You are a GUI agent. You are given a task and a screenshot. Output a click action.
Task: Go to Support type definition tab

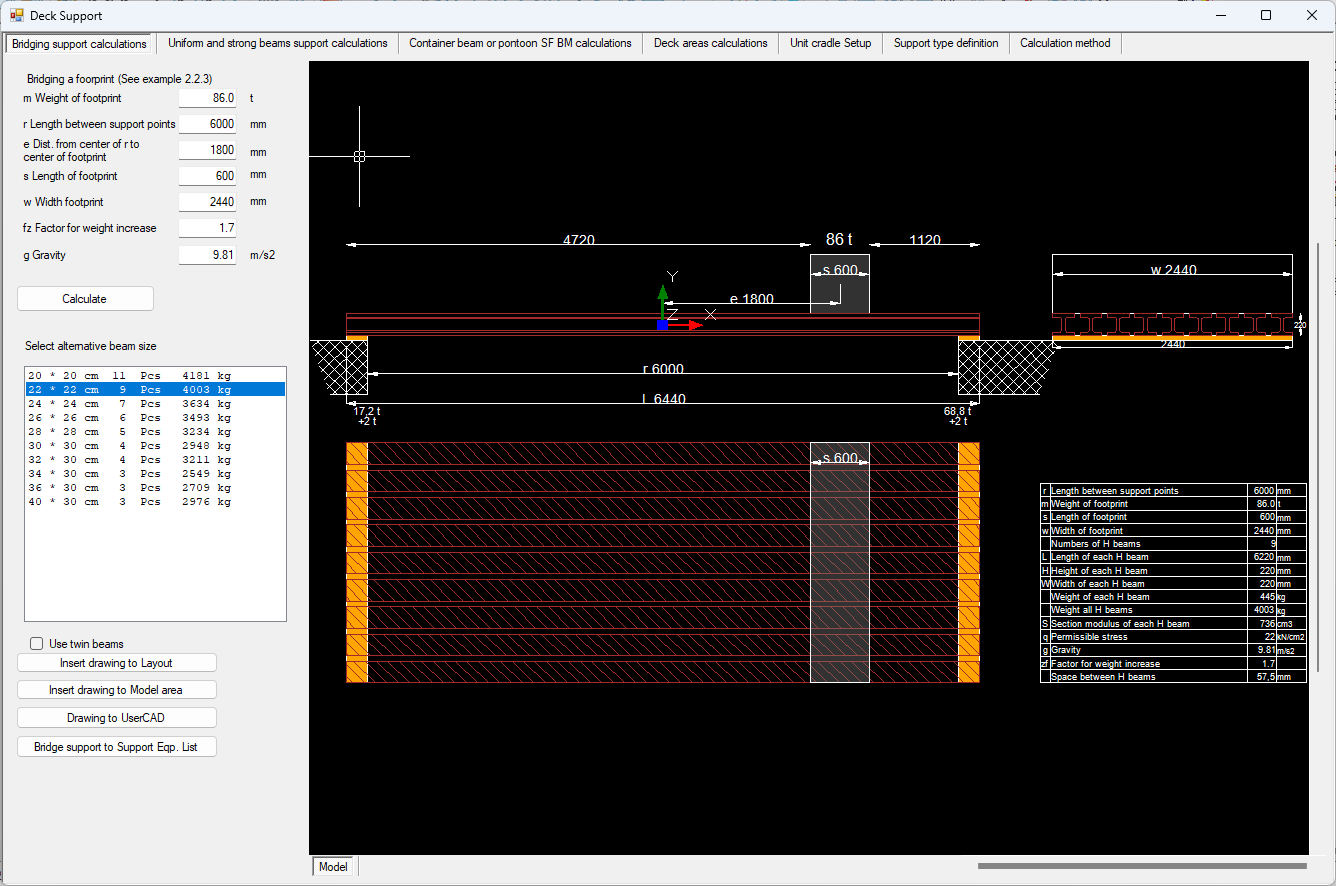pyautogui.click(x=946, y=43)
